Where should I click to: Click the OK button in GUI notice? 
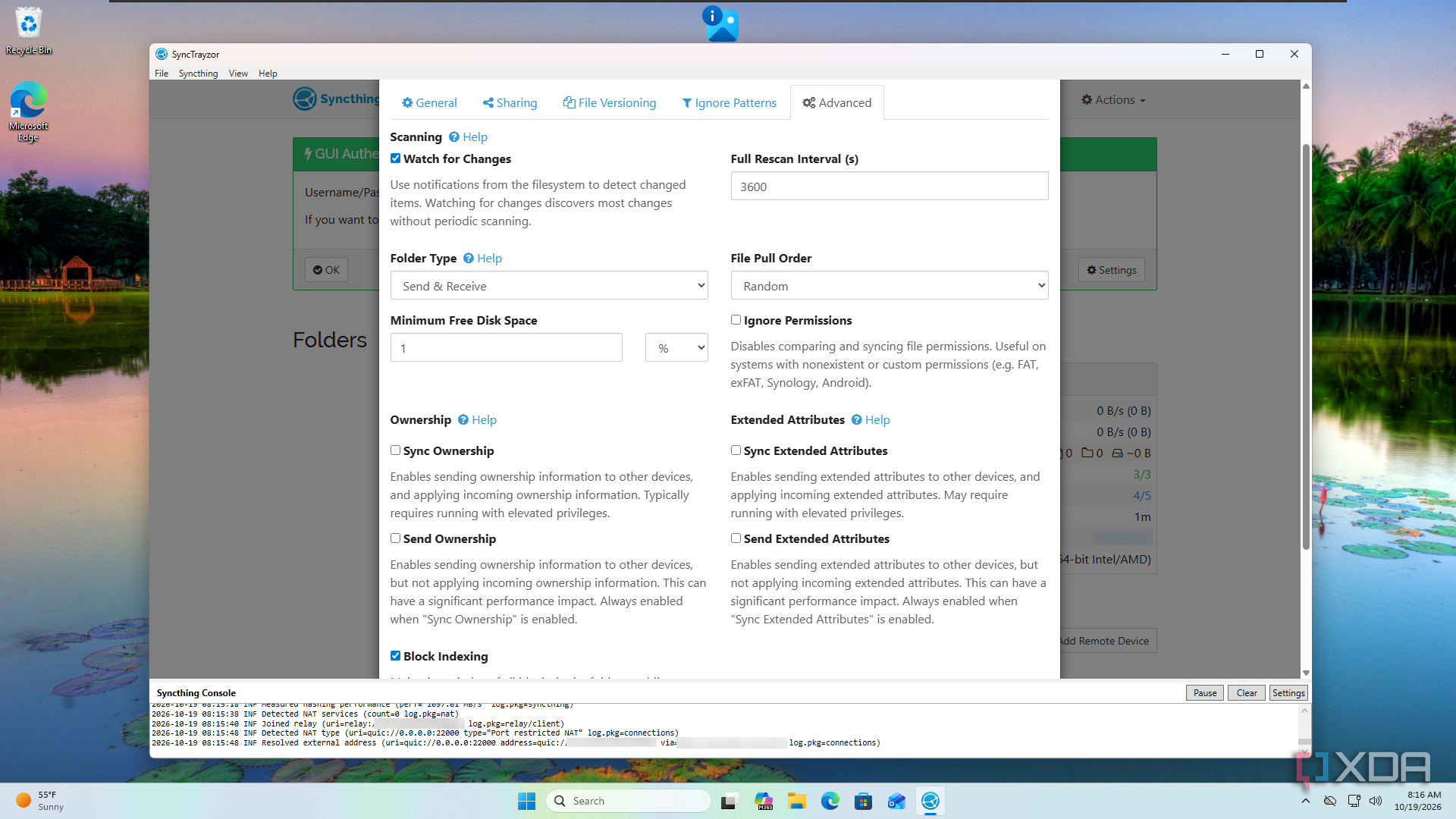click(x=326, y=270)
